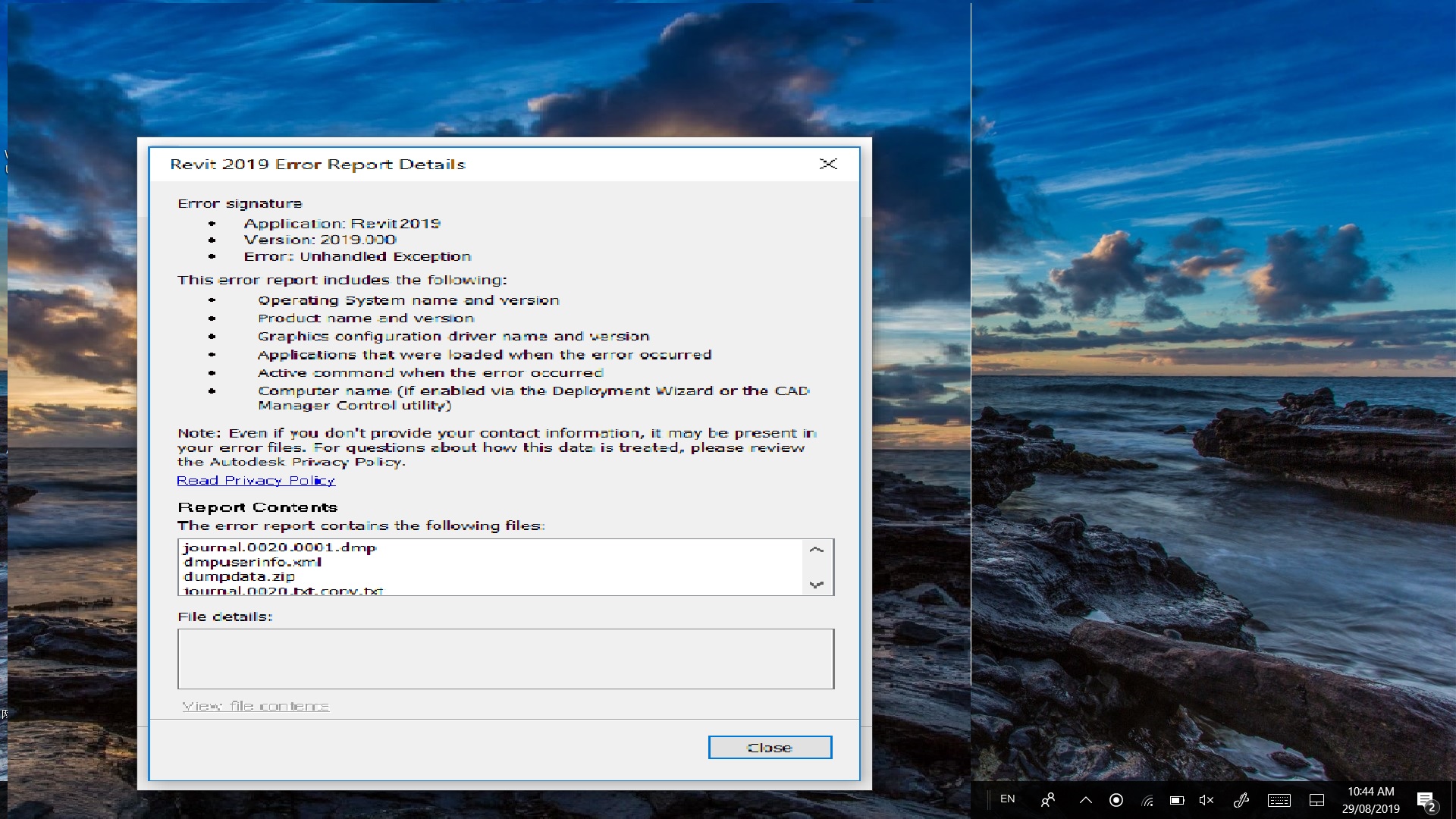This screenshot has height=819, width=1456.
Task: Click the View file contents link
Action: tap(256, 706)
